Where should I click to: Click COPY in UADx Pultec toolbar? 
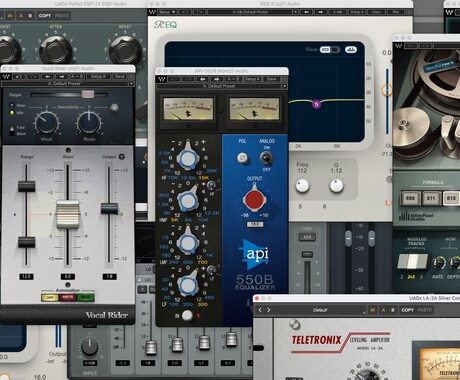click(45, 16)
